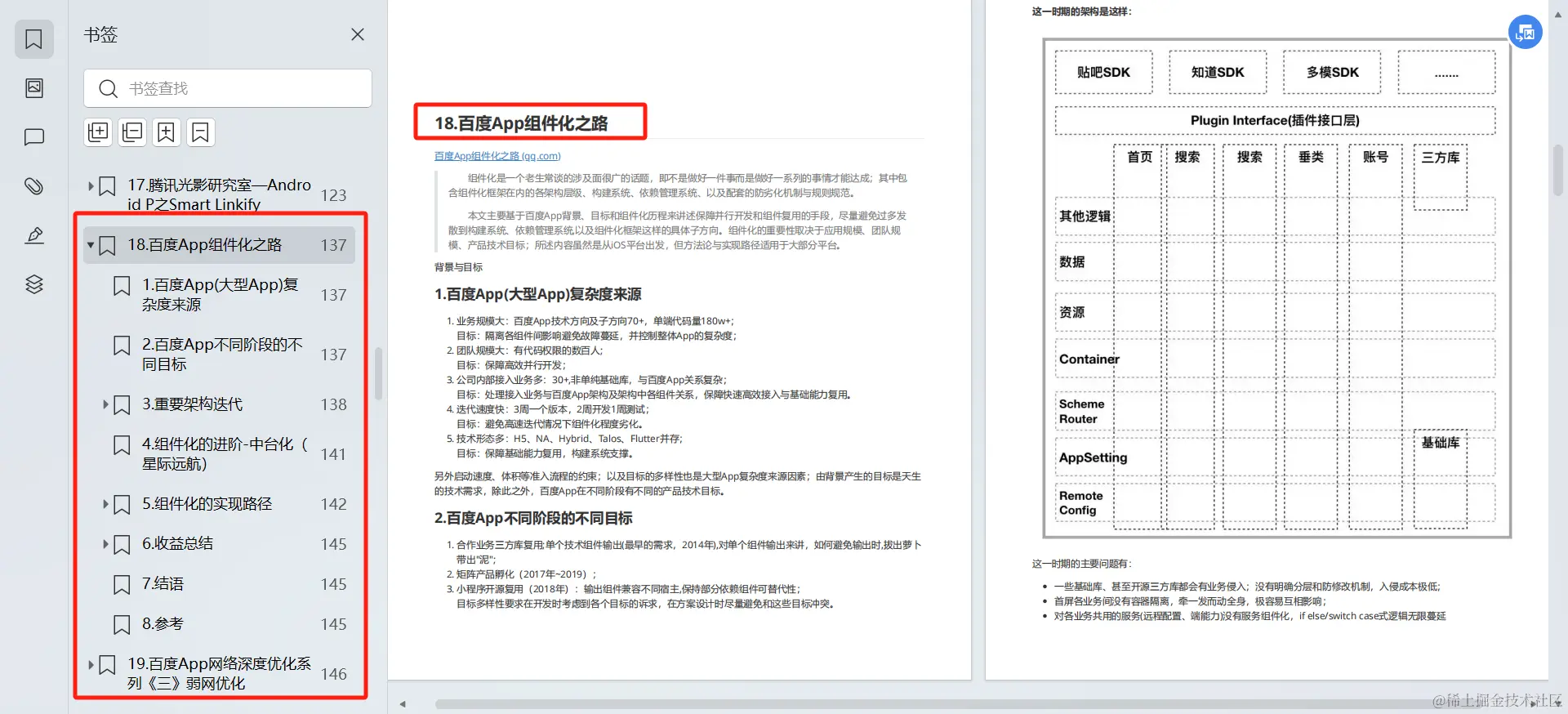Screen dimensions: 1568x714
Task: Expand bookmark 5.组件化的实现路径
Action: (x=105, y=504)
